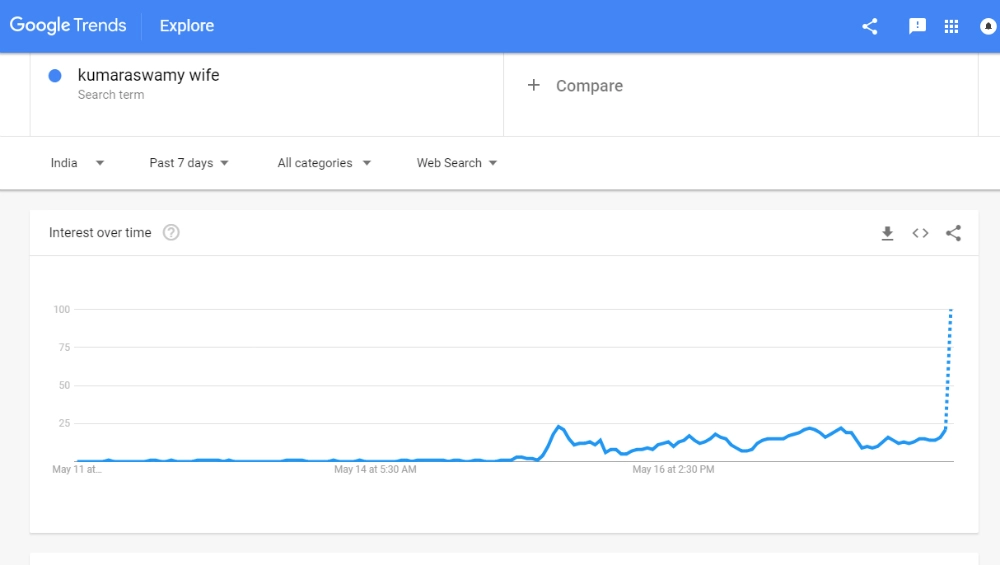Screen dimensions: 1000x565
Task: Open the Interest over time help icon
Action: click(171, 233)
